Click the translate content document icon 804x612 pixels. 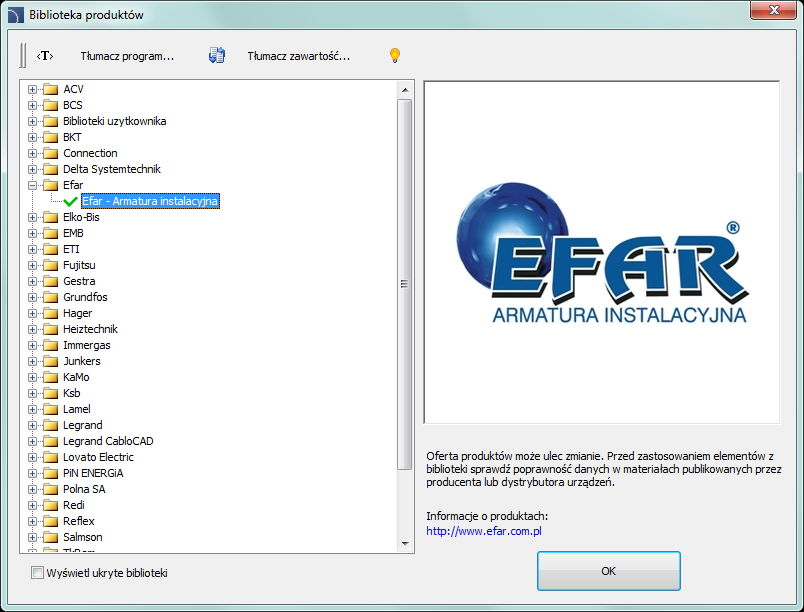point(217,55)
